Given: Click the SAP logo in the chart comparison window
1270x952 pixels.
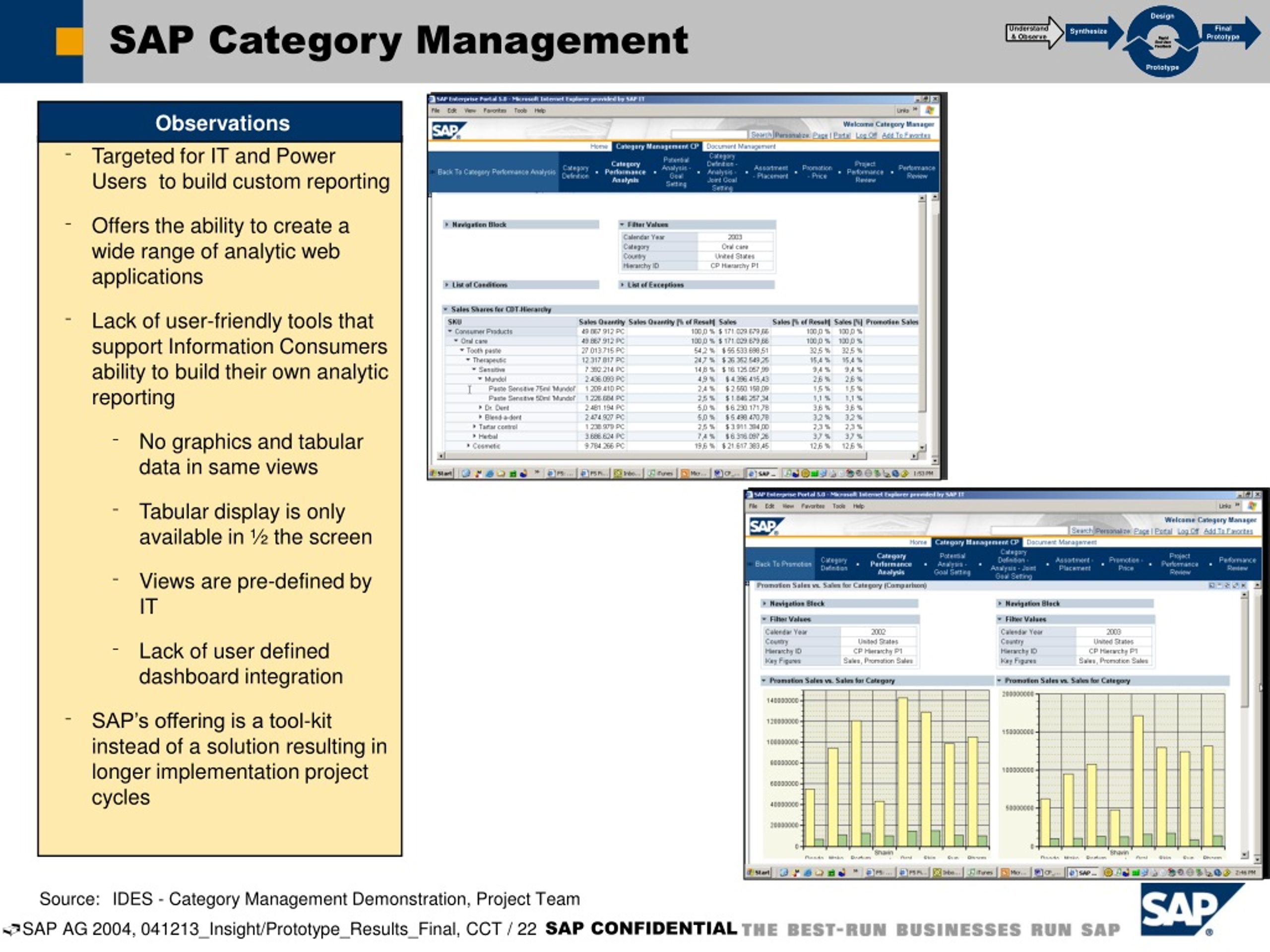Looking at the screenshot, I should click(x=766, y=526).
